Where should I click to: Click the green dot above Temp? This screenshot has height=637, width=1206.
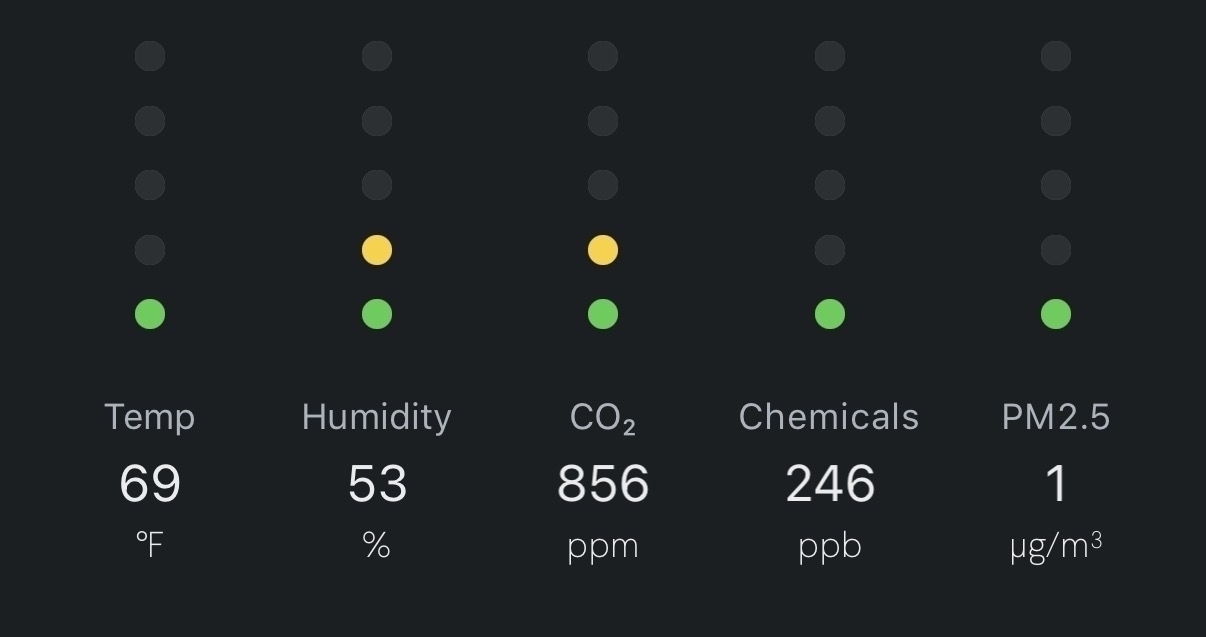point(150,314)
